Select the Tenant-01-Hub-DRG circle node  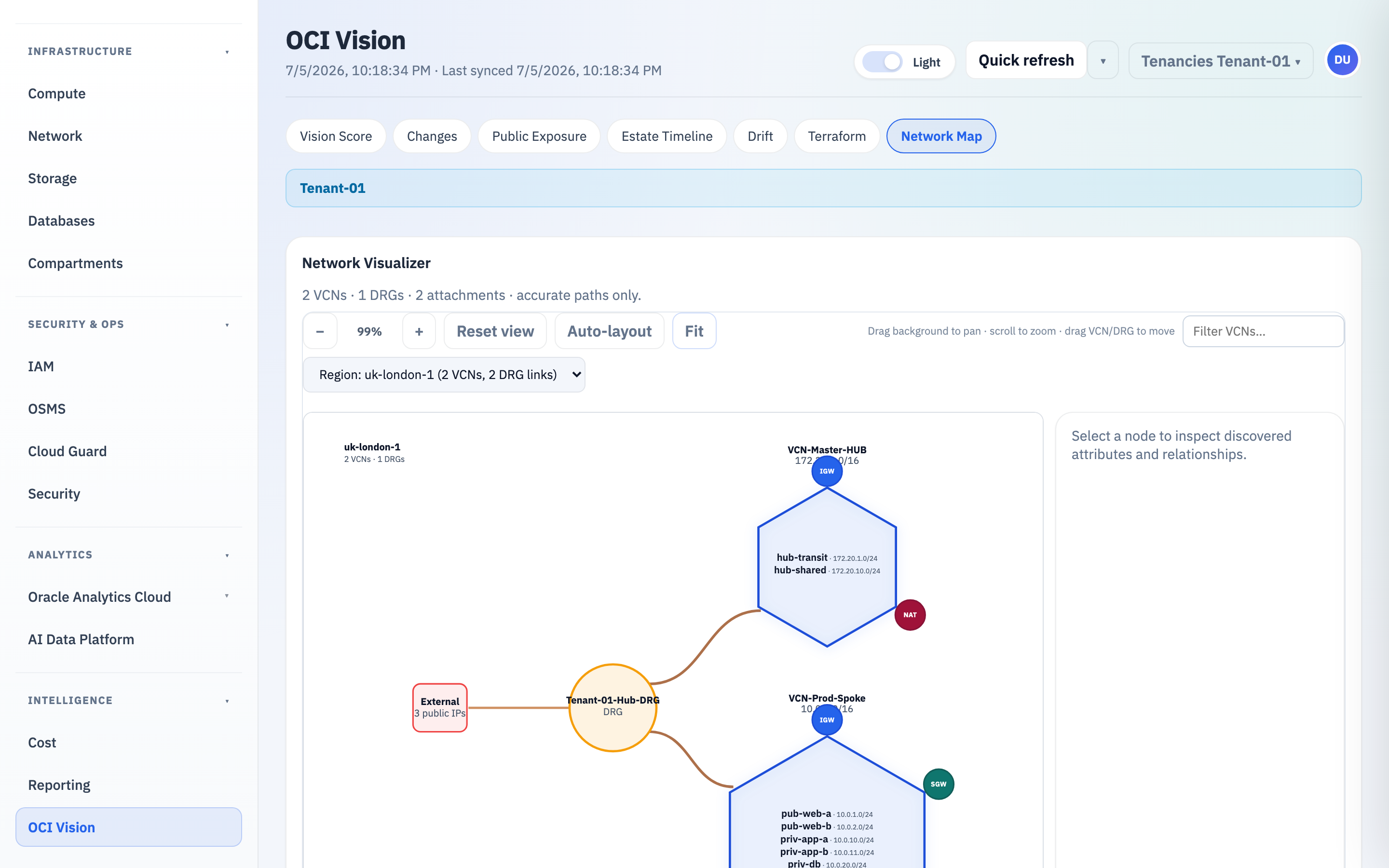[613, 707]
